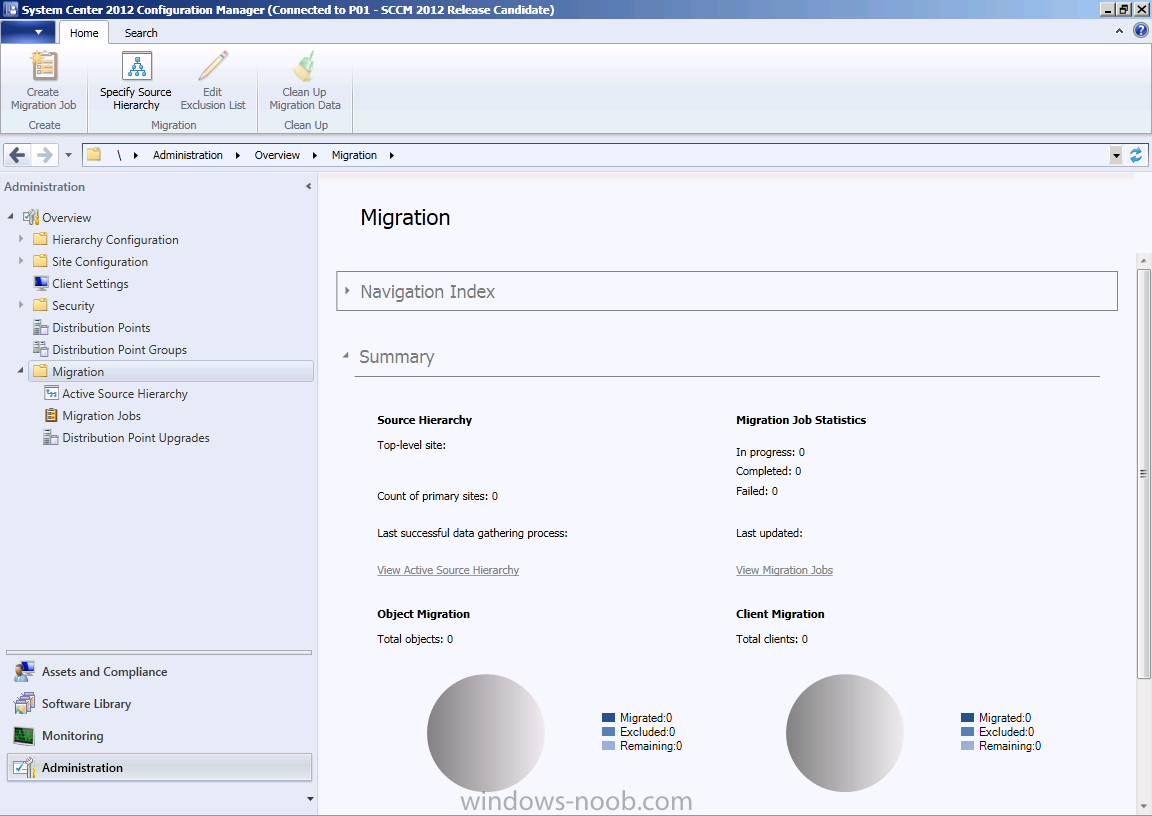Click the Software Library workspace icon
The width and height of the screenshot is (1152, 816).
pos(24,704)
